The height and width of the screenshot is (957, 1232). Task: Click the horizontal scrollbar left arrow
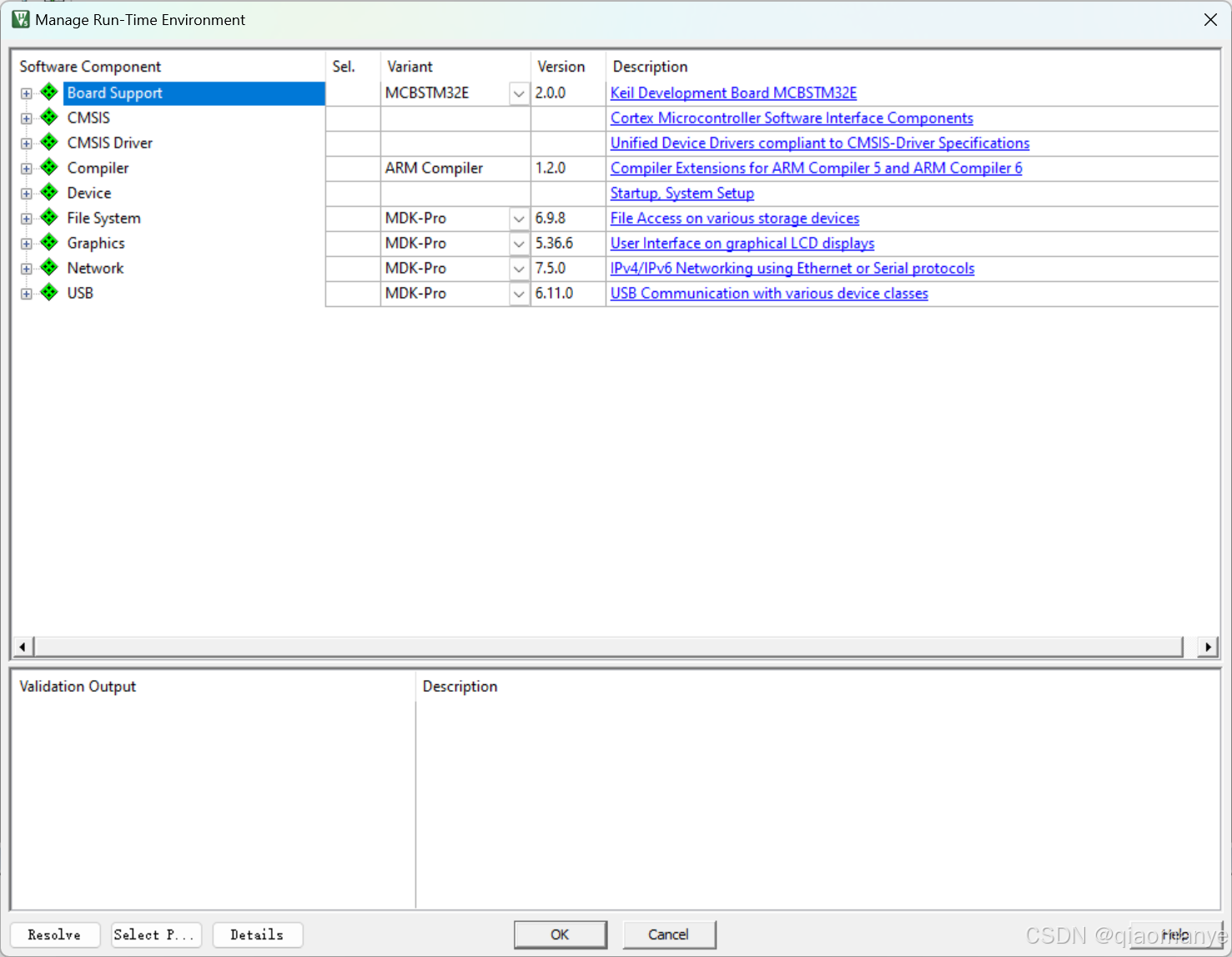(23, 647)
